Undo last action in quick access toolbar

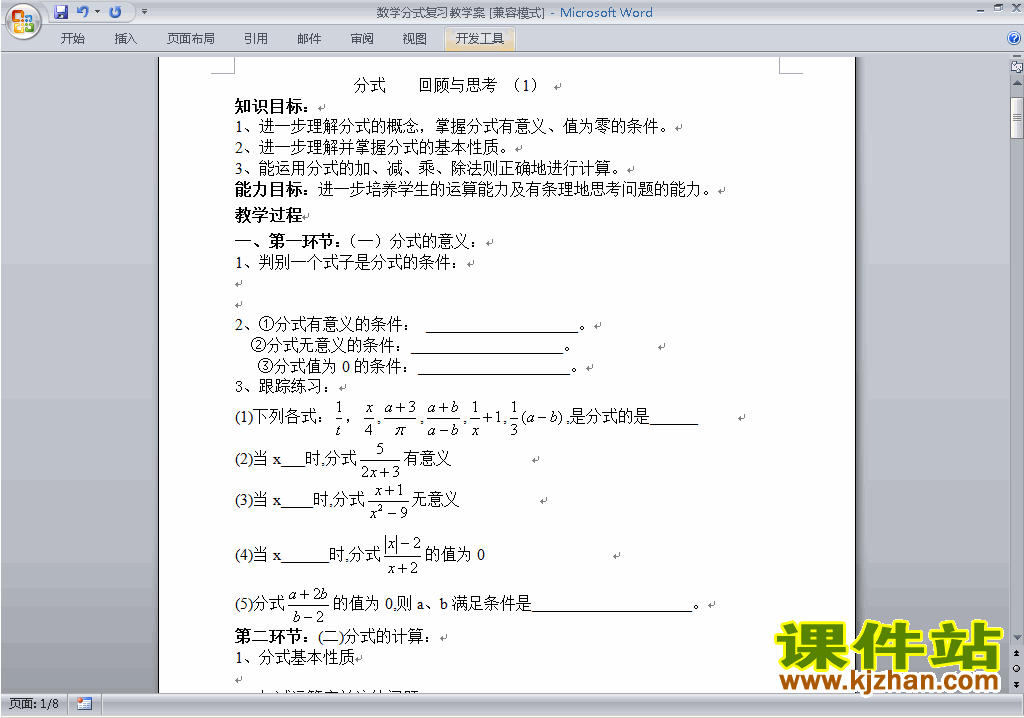(82, 12)
